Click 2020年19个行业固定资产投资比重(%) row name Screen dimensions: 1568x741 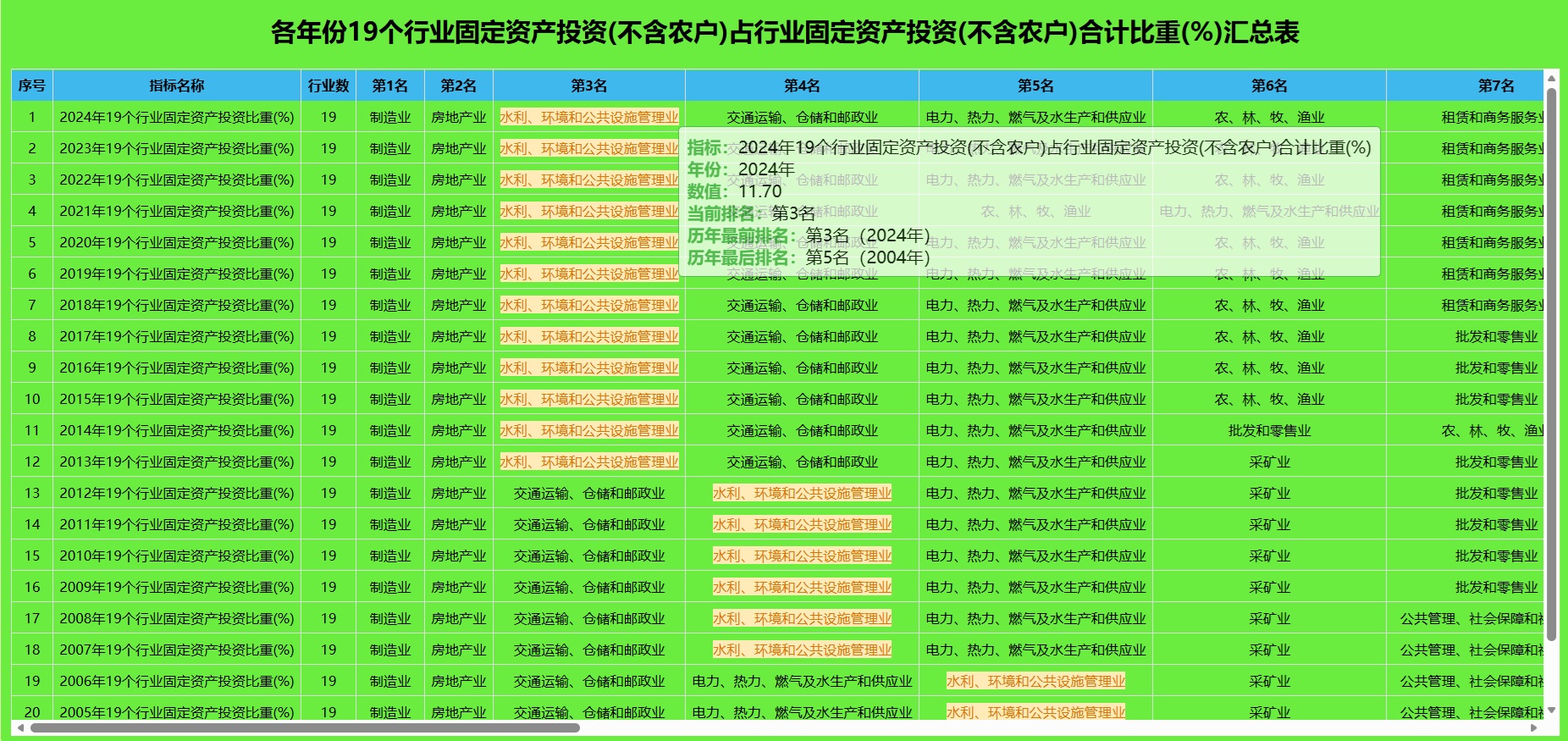click(x=177, y=243)
